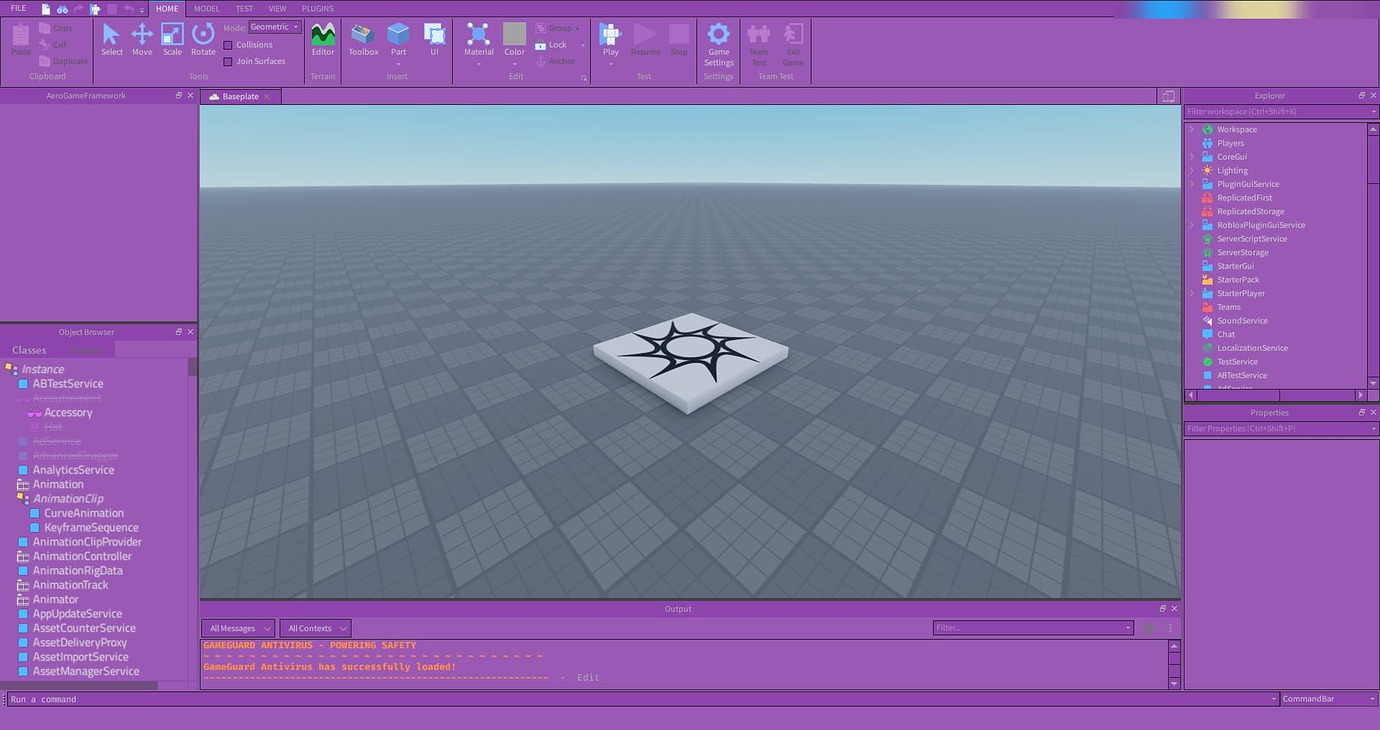This screenshot has width=1380, height=730.
Task: Switch to the MODEL ribbon tab
Action: [x=206, y=8]
